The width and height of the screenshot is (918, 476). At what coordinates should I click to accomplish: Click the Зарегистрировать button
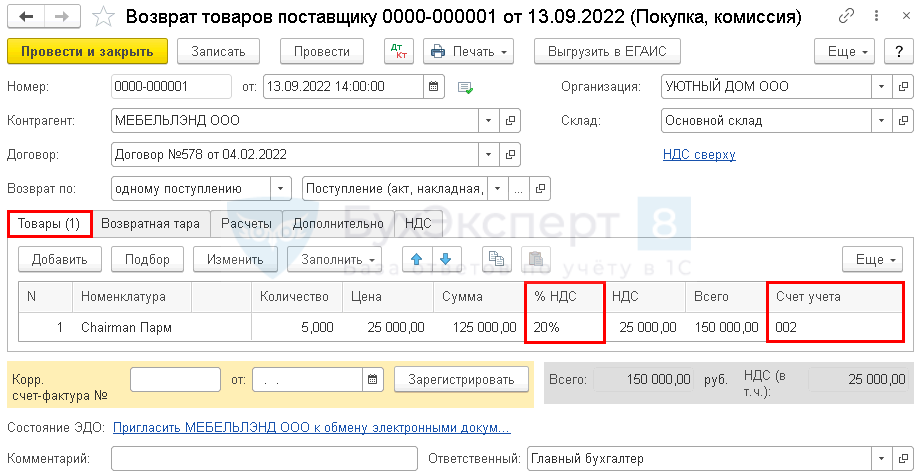(461, 379)
